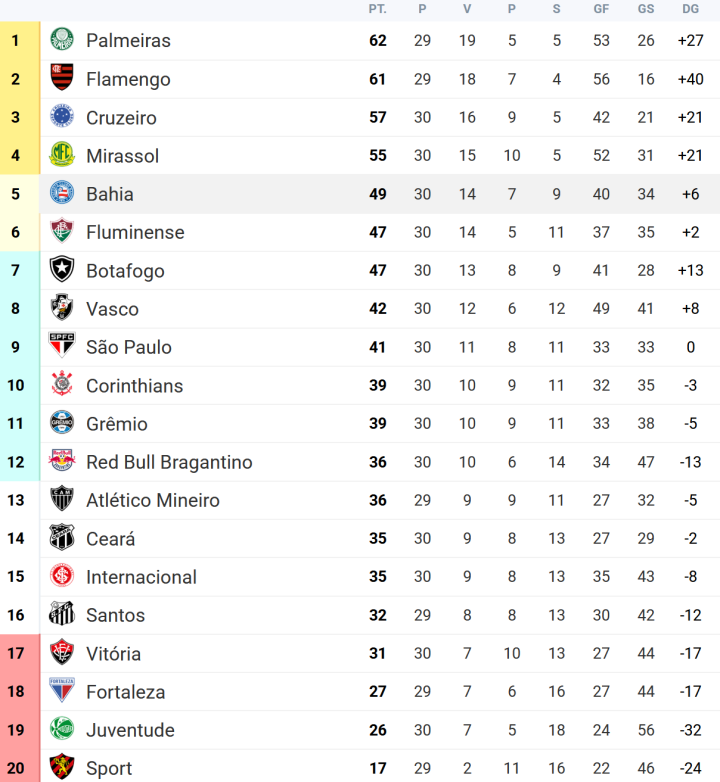Click the Sport club crest icon
Viewport: 720px width, 782px height.
pyautogui.click(x=62, y=768)
